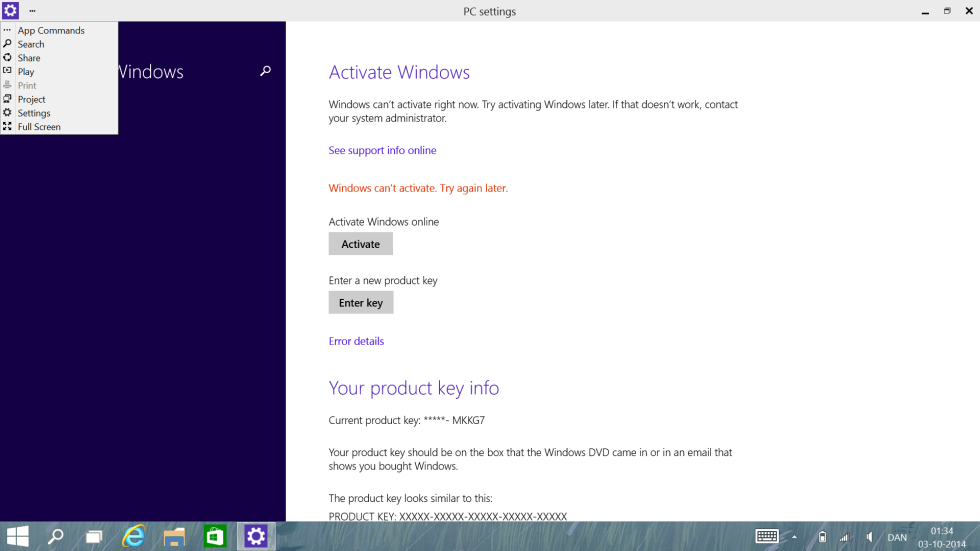
Task: Click the Enter key button
Action: [361, 302]
